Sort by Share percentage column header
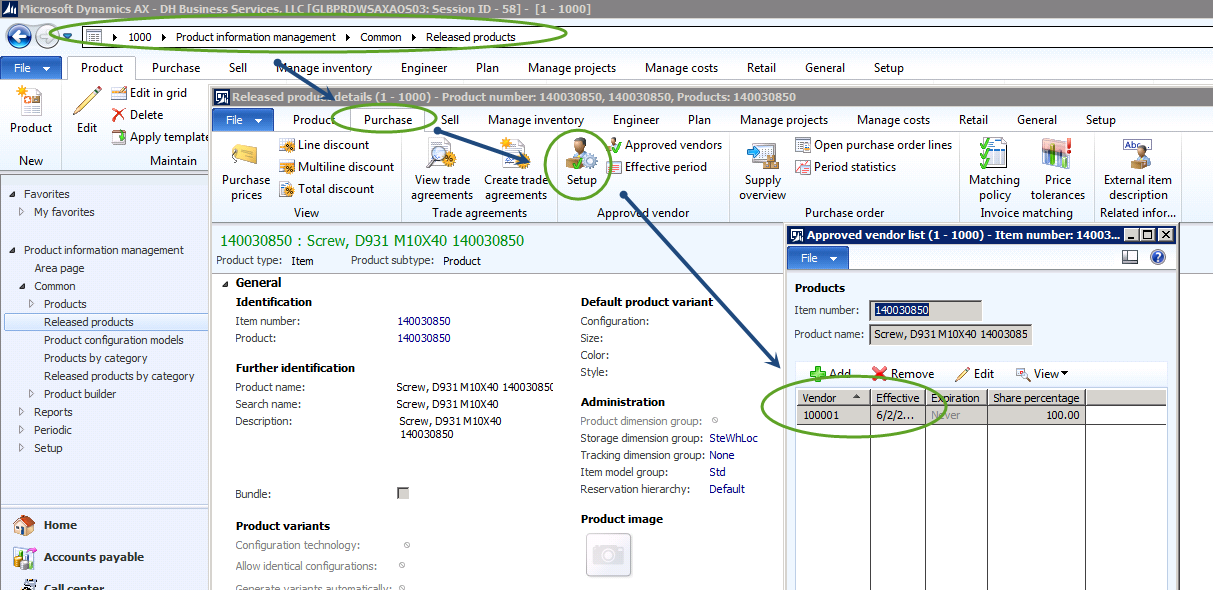The image size is (1213, 590). [x=1036, y=398]
